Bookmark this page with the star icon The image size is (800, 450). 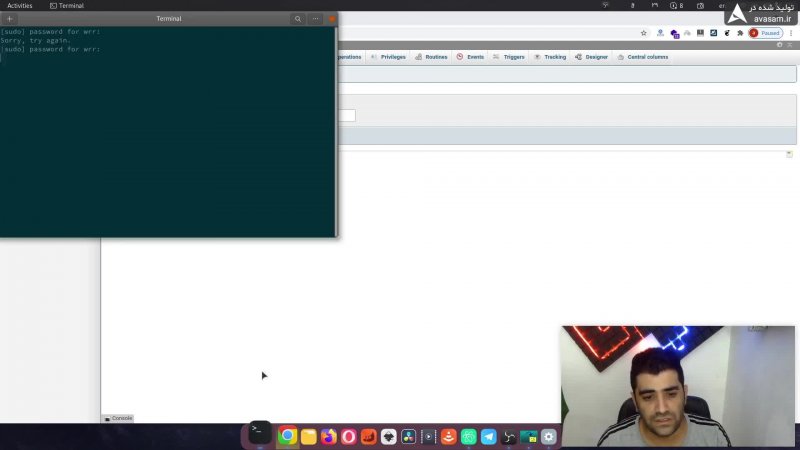coord(644,33)
